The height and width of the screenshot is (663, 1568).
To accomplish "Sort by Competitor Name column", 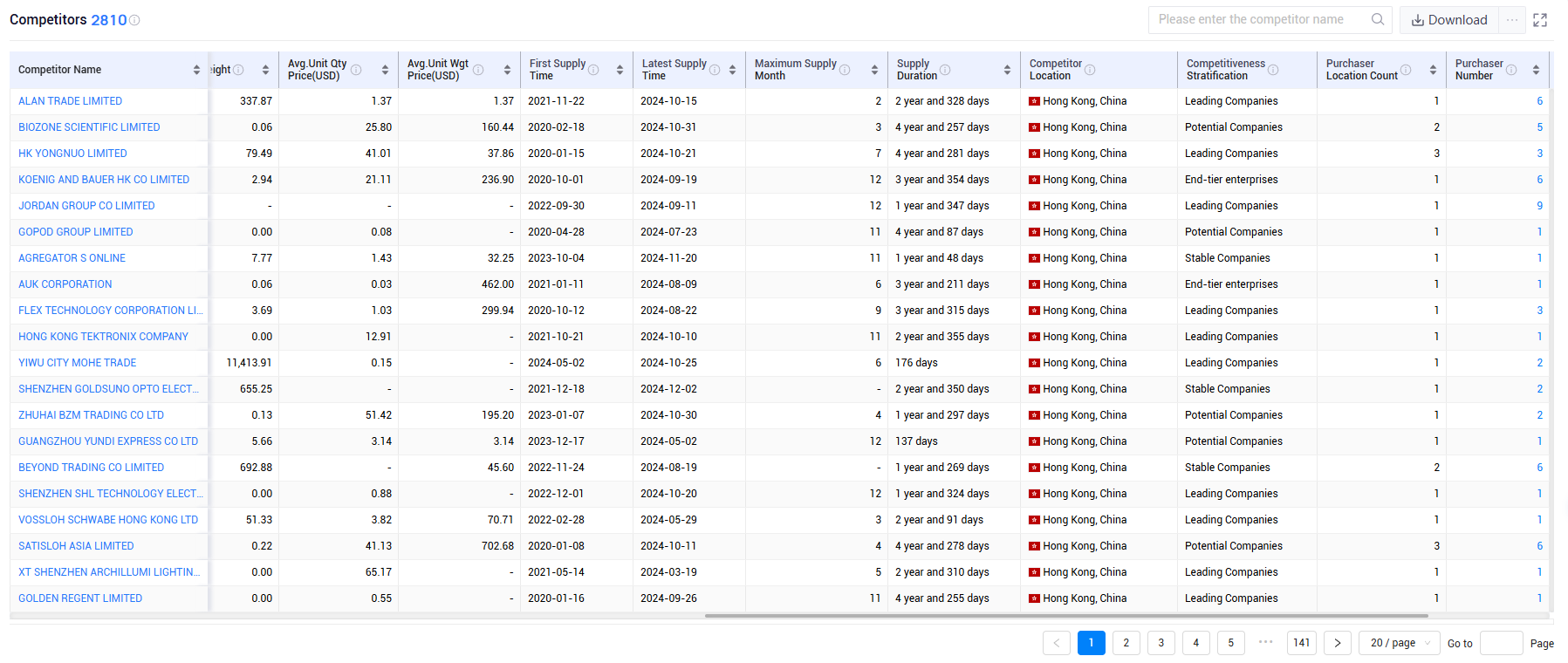I will [196, 70].
